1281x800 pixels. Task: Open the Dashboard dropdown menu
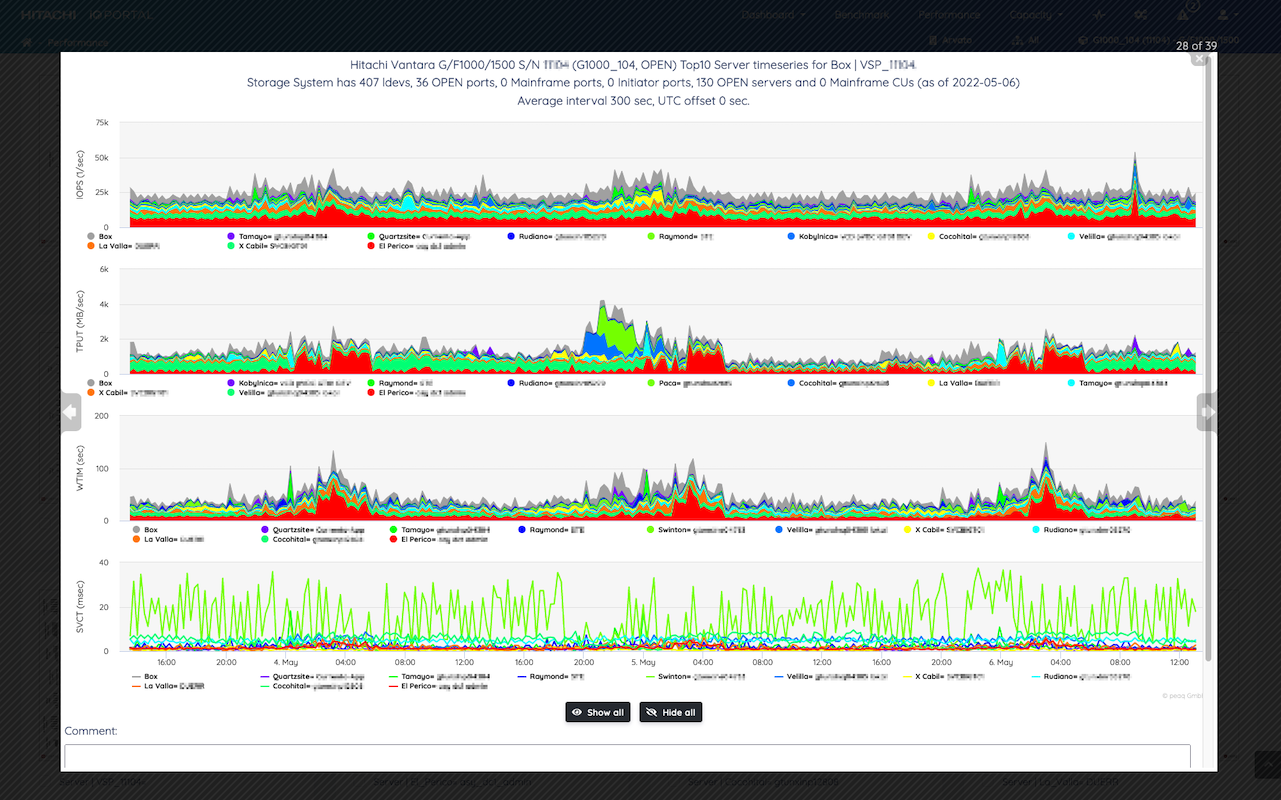click(774, 15)
